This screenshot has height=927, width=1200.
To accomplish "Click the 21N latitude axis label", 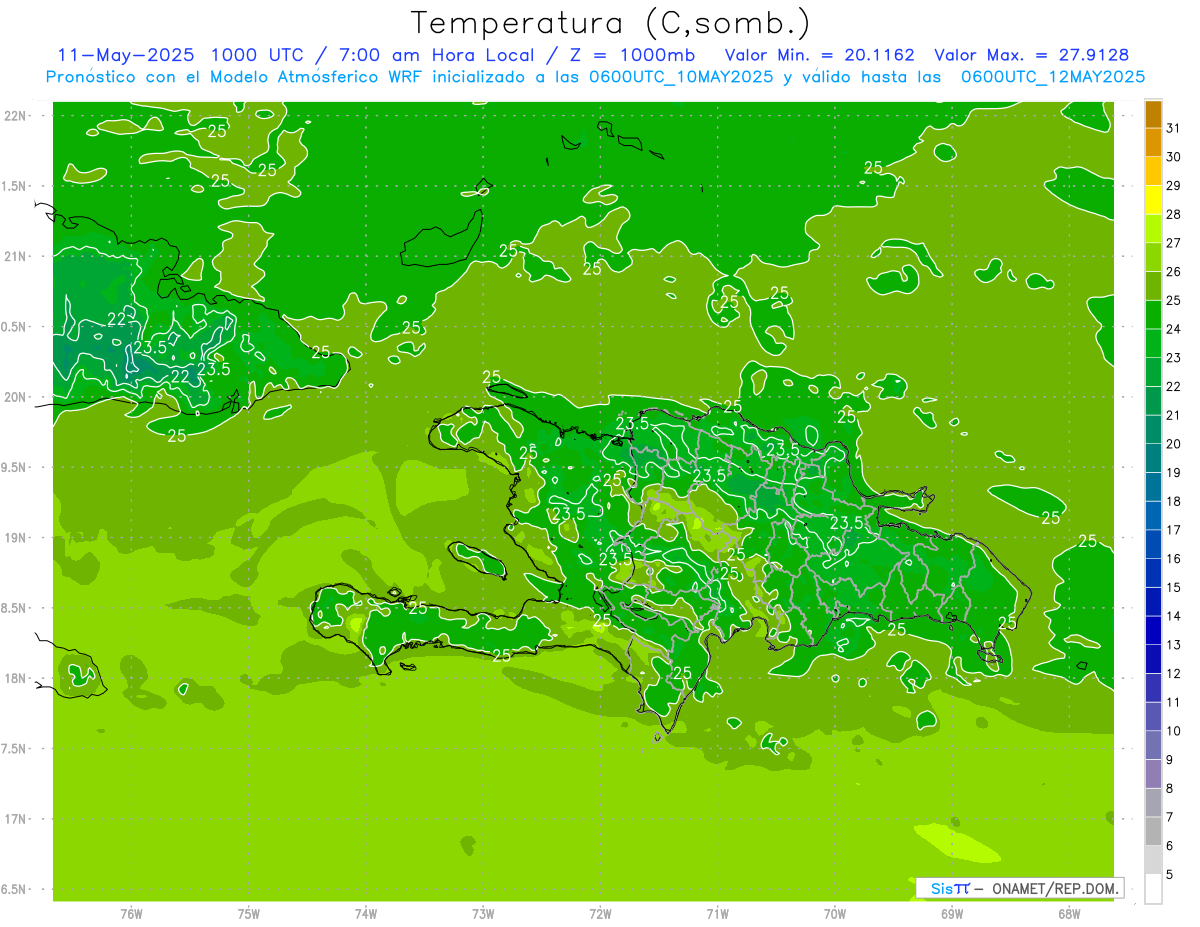I will 15,256.
